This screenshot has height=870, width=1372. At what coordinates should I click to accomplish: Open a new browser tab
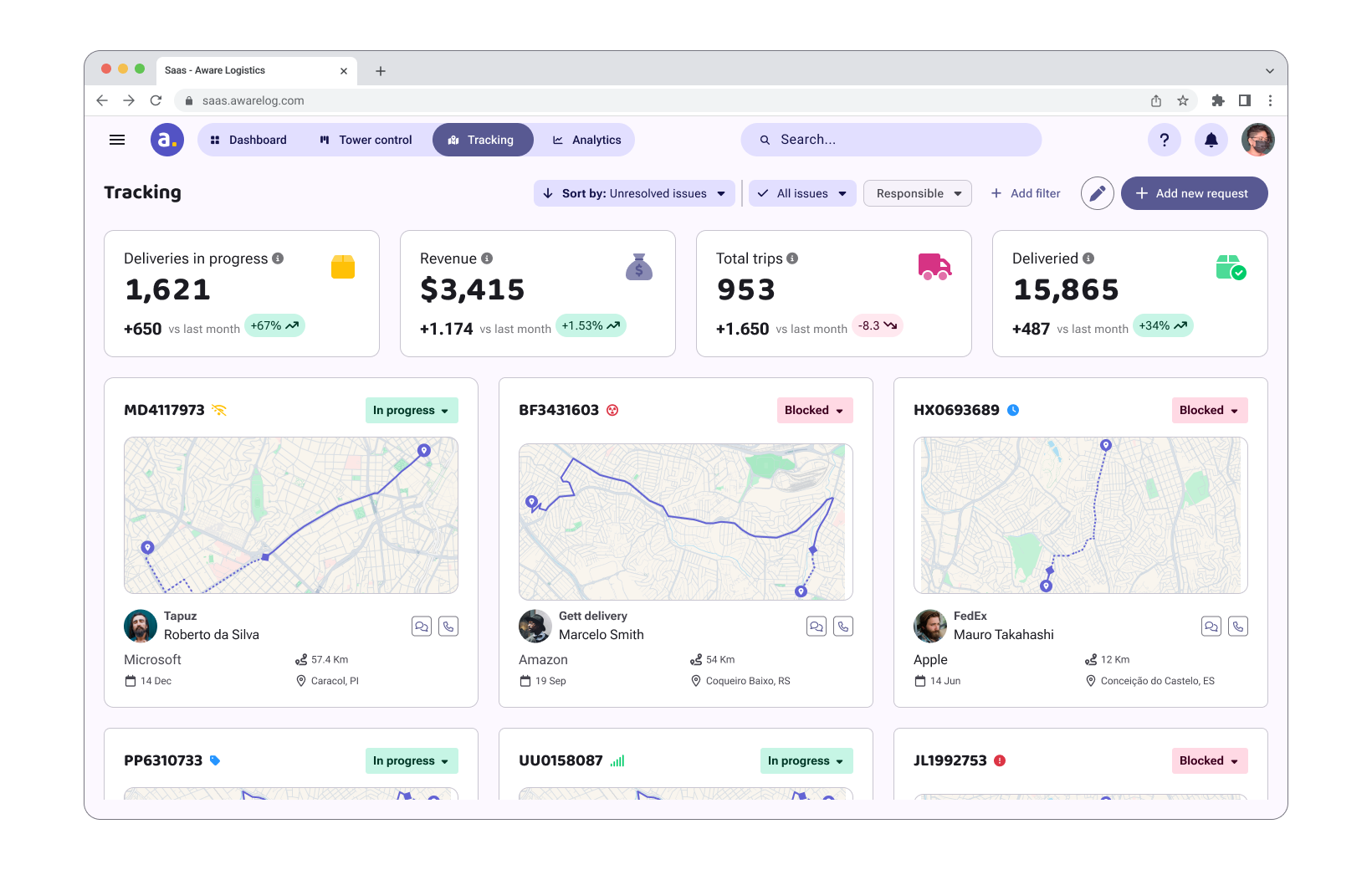[381, 71]
